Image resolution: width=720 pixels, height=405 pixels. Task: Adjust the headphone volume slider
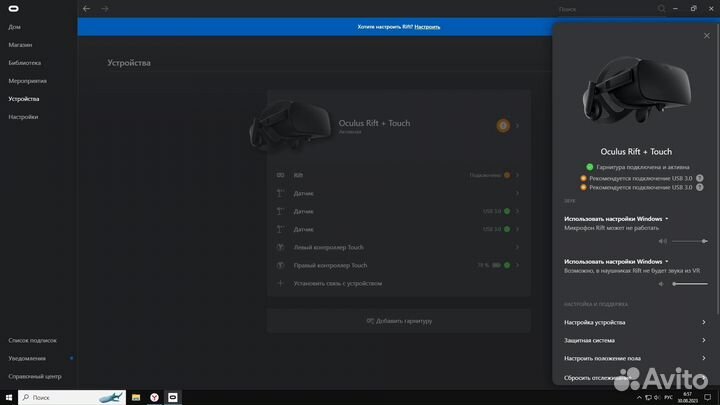tap(690, 284)
